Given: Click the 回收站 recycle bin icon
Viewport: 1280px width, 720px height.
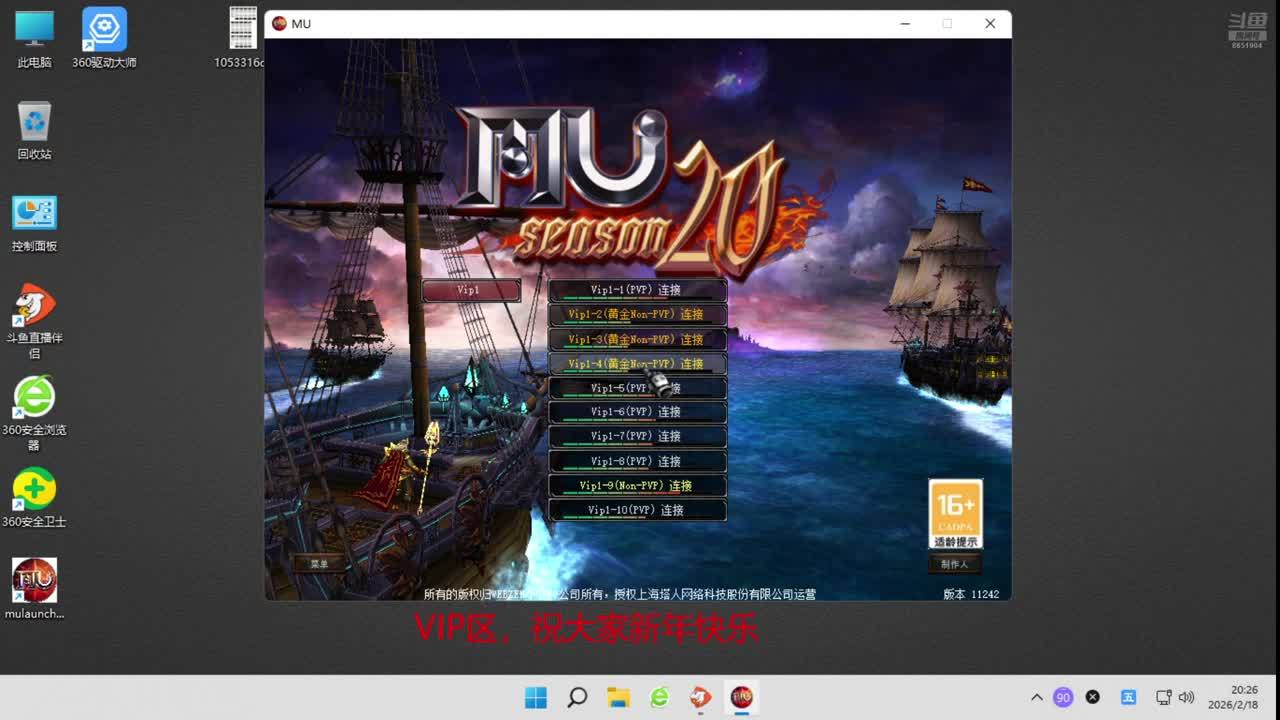Looking at the screenshot, I should [x=34, y=122].
